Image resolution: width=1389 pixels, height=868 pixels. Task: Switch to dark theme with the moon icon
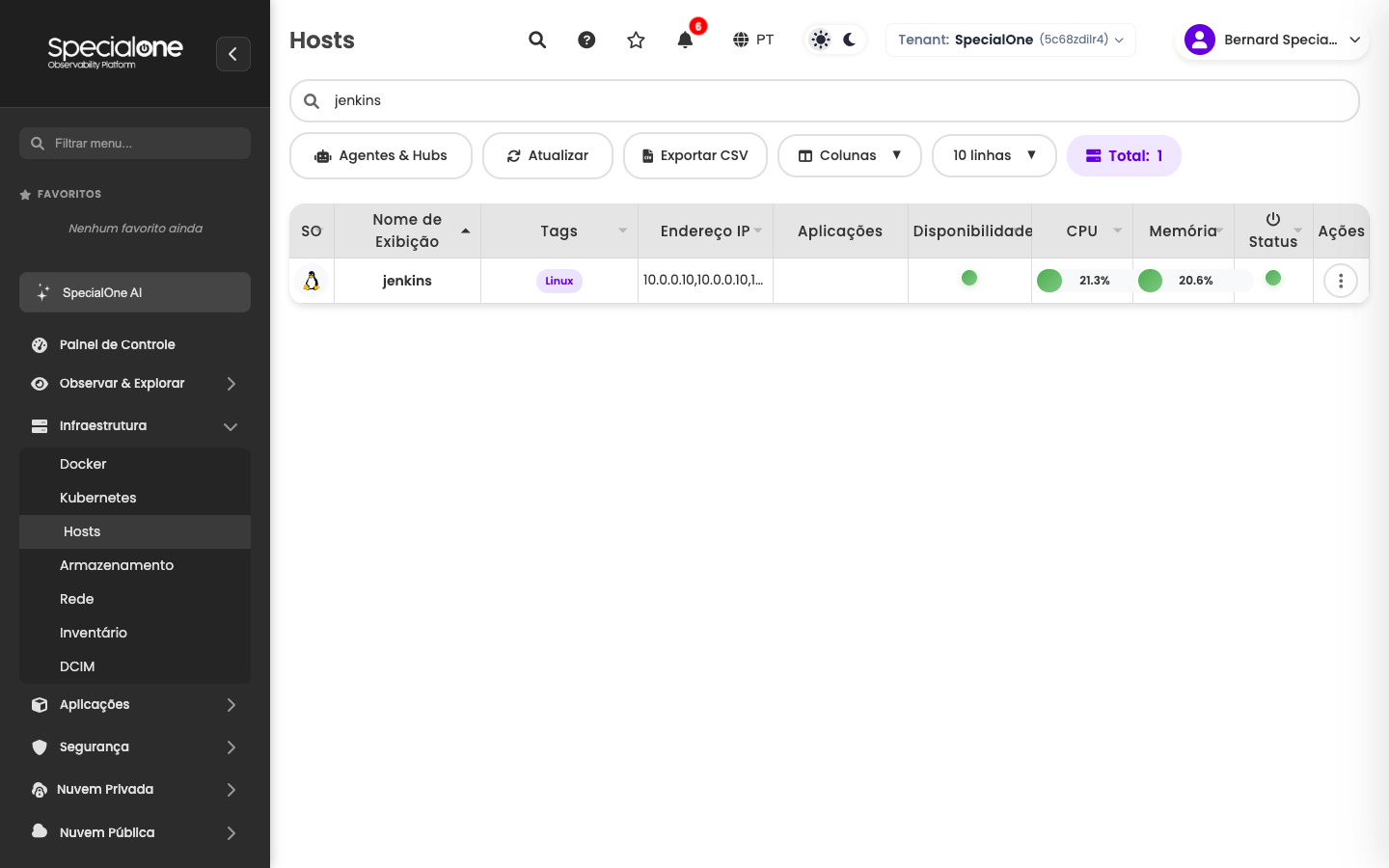[x=850, y=40]
